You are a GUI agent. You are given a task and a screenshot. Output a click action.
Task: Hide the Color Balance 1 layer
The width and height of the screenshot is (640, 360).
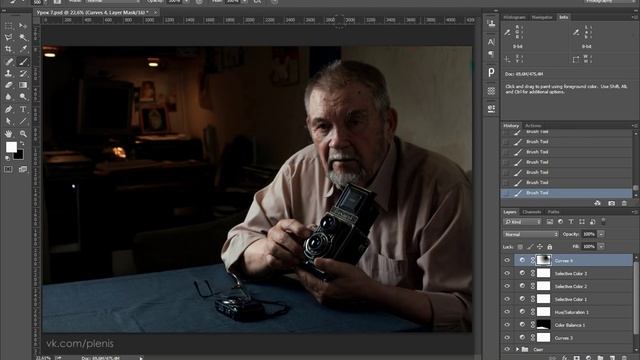(x=507, y=325)
